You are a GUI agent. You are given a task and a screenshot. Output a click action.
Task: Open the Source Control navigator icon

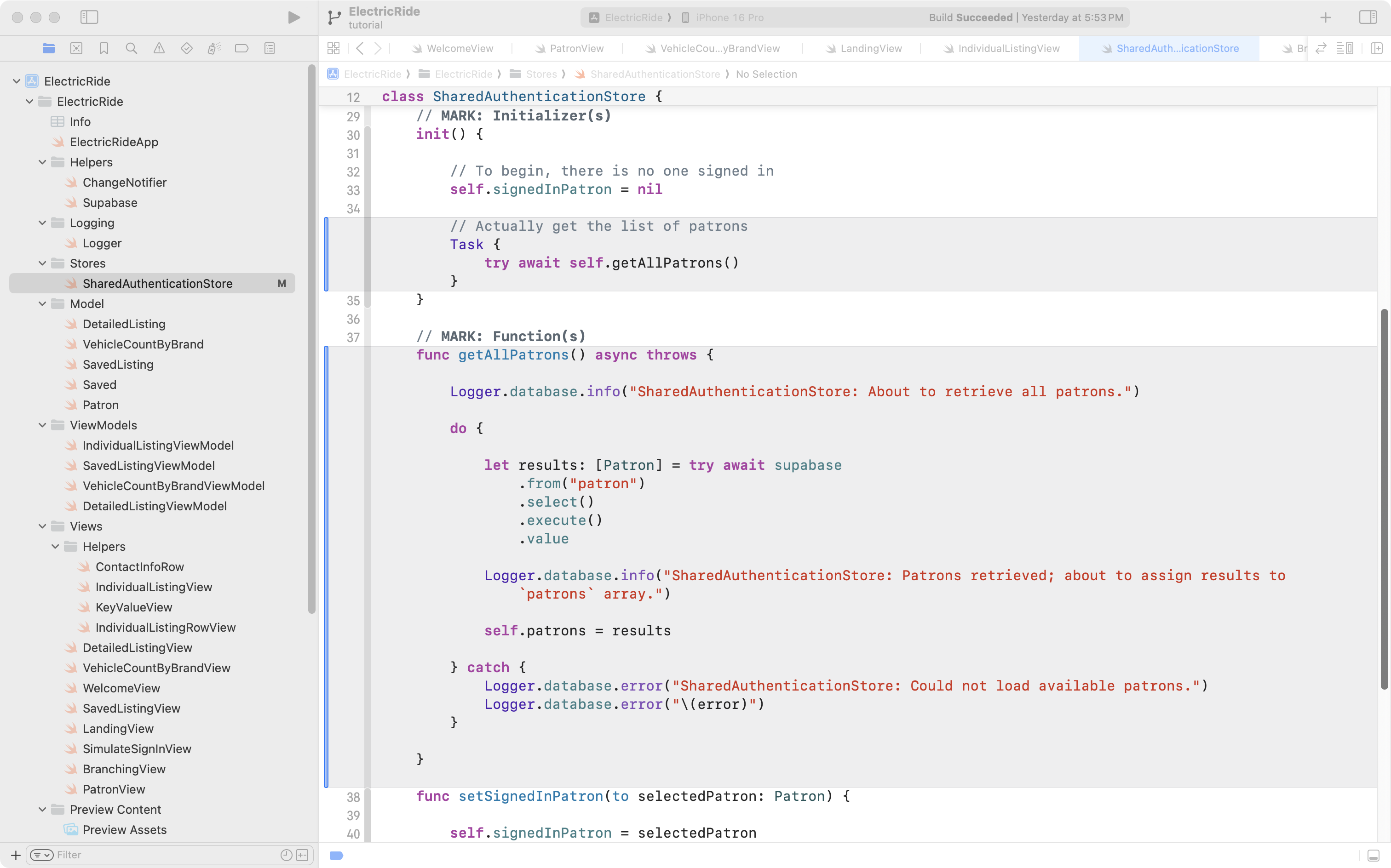point(76,48)
